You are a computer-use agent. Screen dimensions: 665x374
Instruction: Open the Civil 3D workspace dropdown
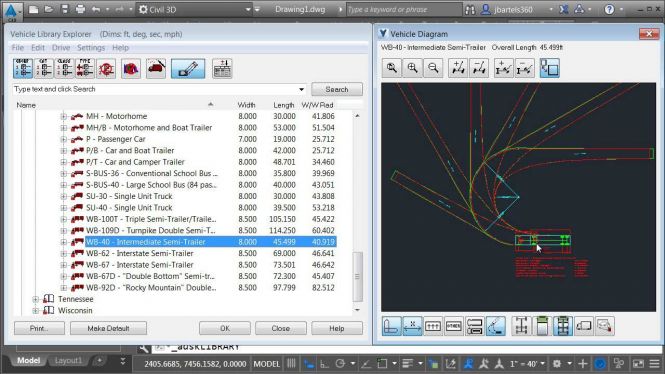click(248, 9)
